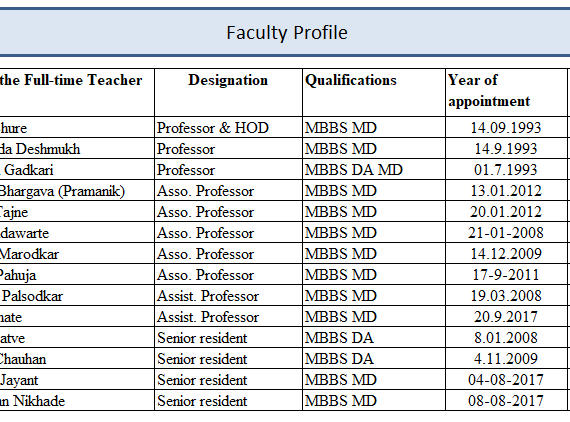This screenshot has height=422, width=570.
Task: Click the Year of appointment header
Action: click(x=506, y=92)
